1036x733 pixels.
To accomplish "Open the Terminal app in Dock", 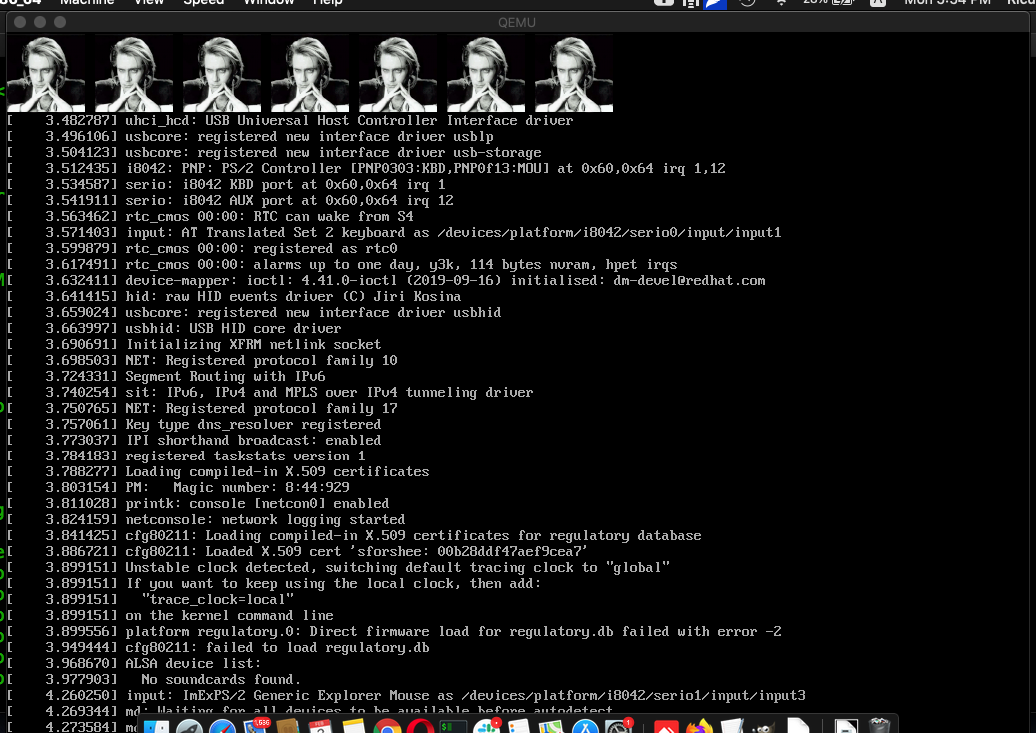I will [x=453, y=726].
